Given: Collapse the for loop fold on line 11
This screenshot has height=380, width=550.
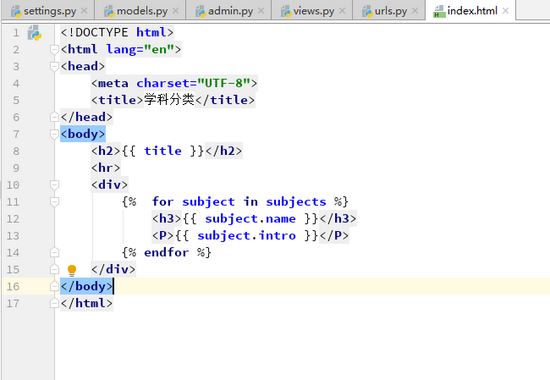Looking at the screenshot, I should [54, 202].
